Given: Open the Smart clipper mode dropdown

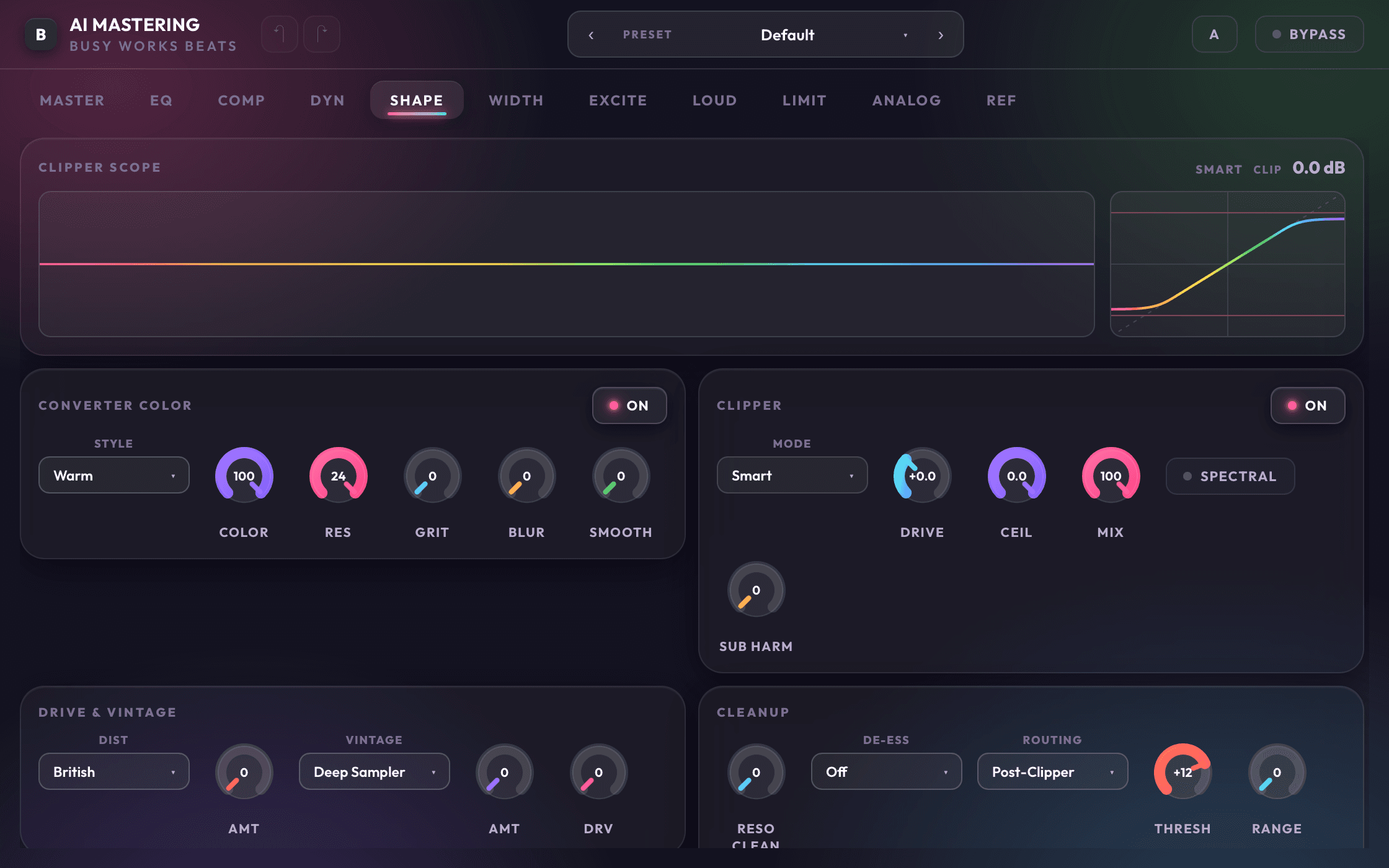Looking at the screenshot, I should [x=792, y=476].
